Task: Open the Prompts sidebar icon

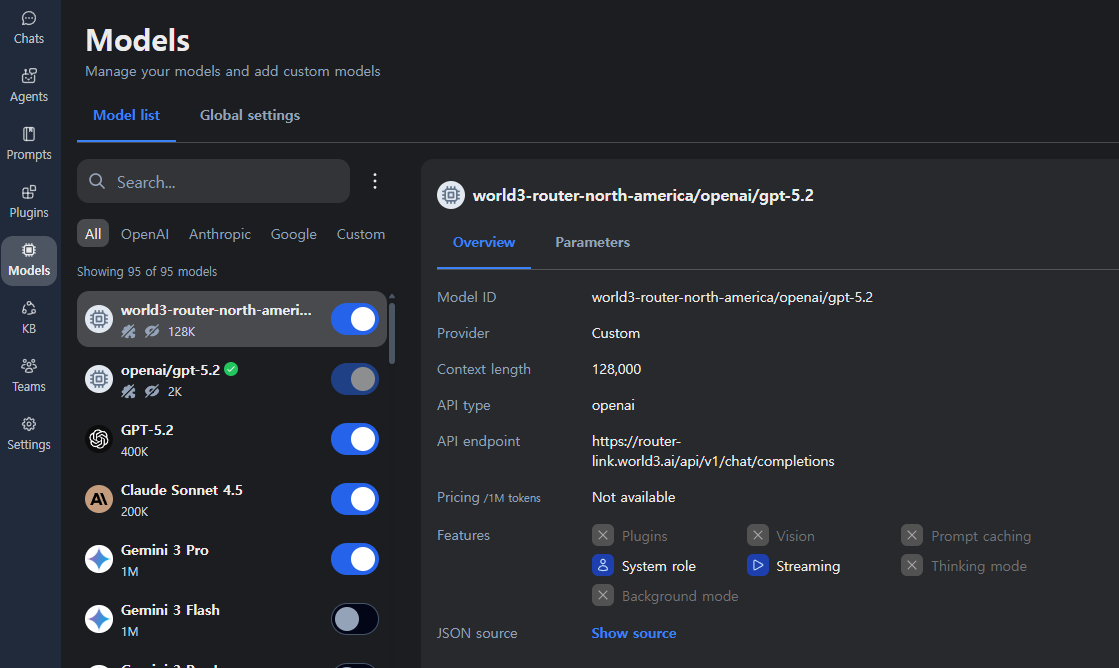Action: click(x=29, y=143)
